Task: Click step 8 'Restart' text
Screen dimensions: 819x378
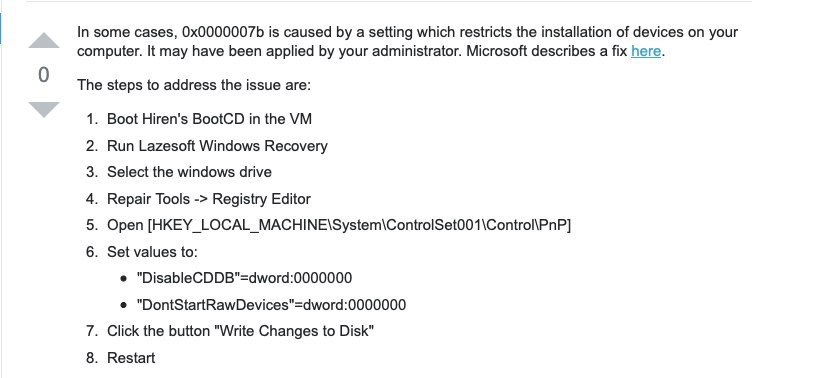Action: [131, 358]
